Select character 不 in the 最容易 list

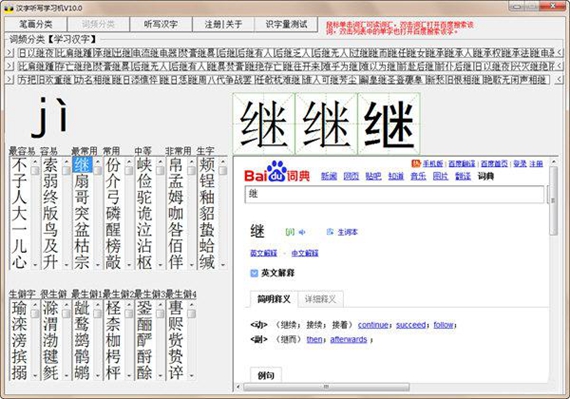click(x=19, y=165)
